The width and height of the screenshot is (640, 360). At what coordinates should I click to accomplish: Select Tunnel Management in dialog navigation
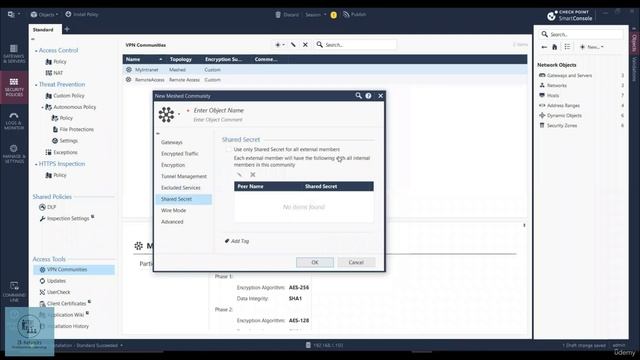coord(184,176)
